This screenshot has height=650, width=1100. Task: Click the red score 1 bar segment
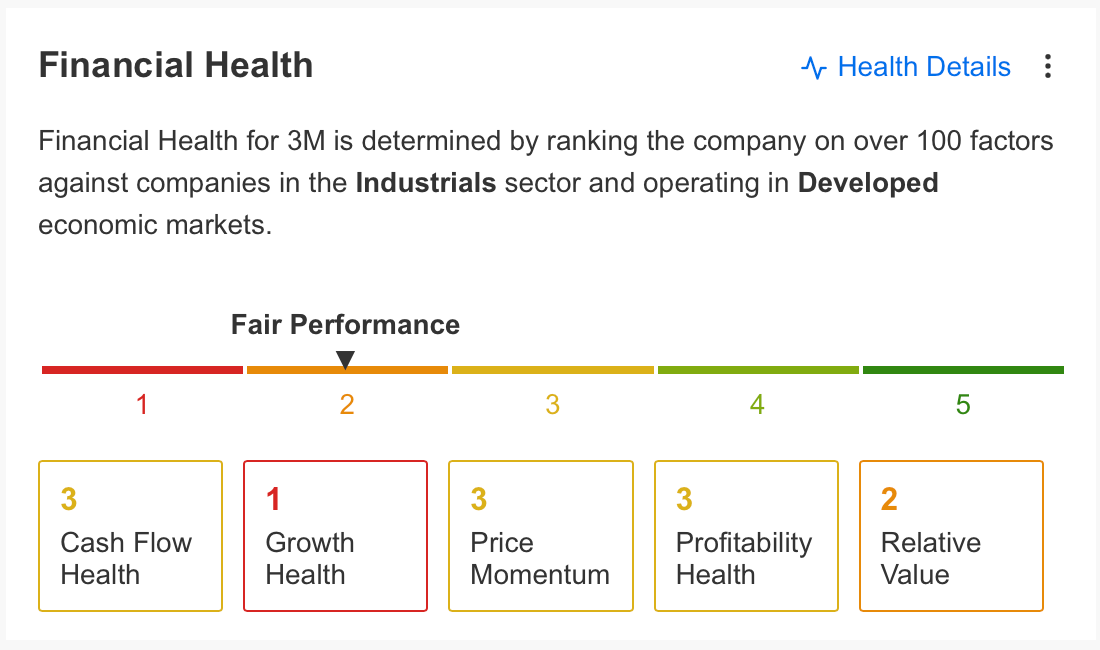[x=142, y=370]
